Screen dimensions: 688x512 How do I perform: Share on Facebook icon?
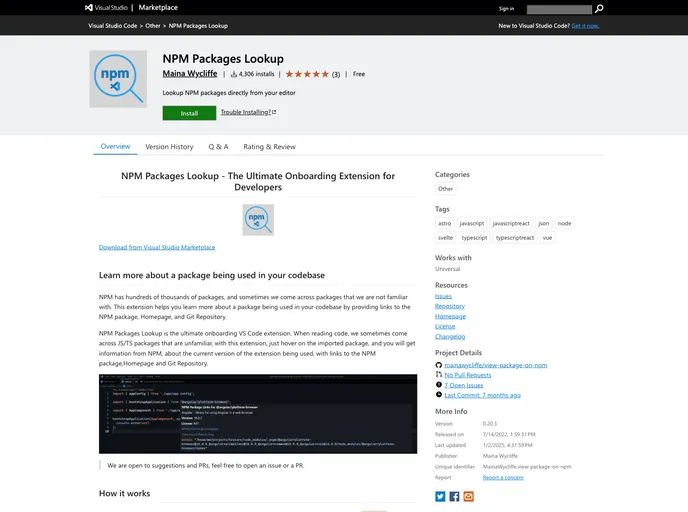pos(454,496)
